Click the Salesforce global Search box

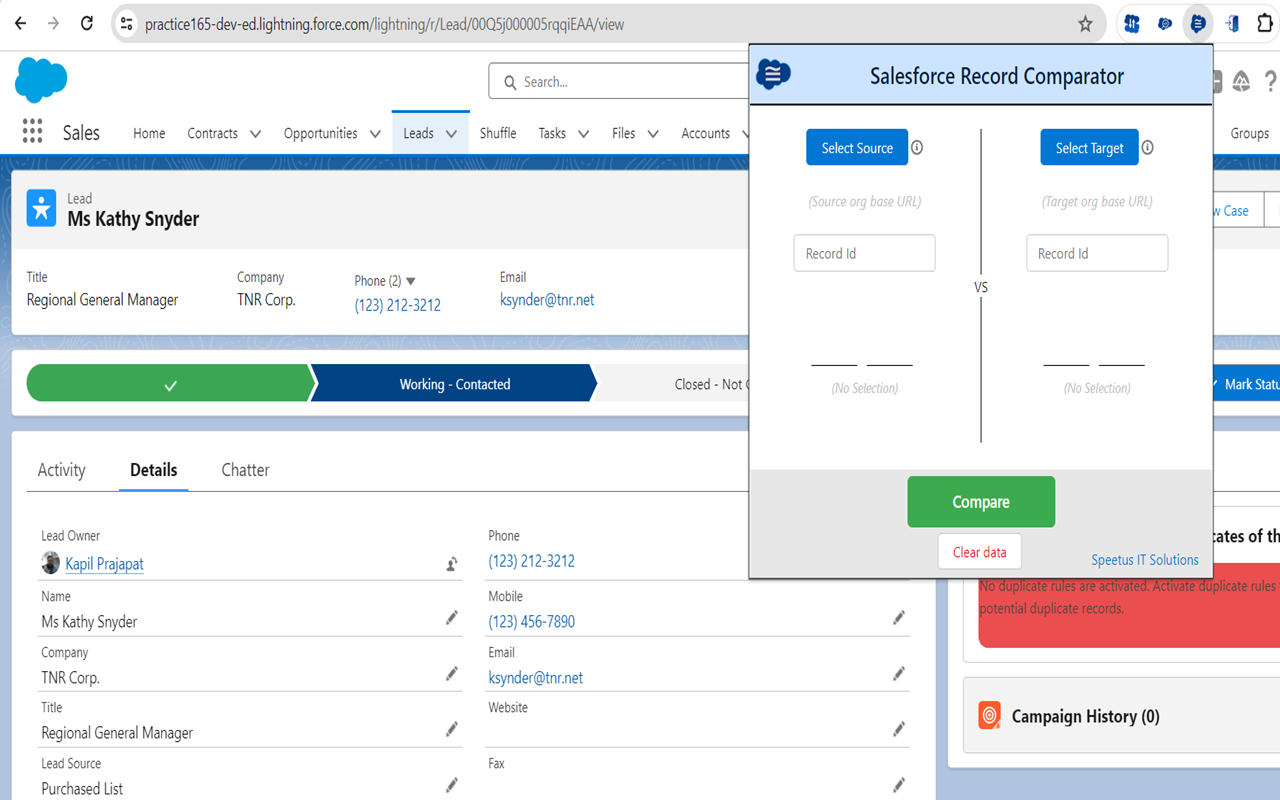coord(618,82)
